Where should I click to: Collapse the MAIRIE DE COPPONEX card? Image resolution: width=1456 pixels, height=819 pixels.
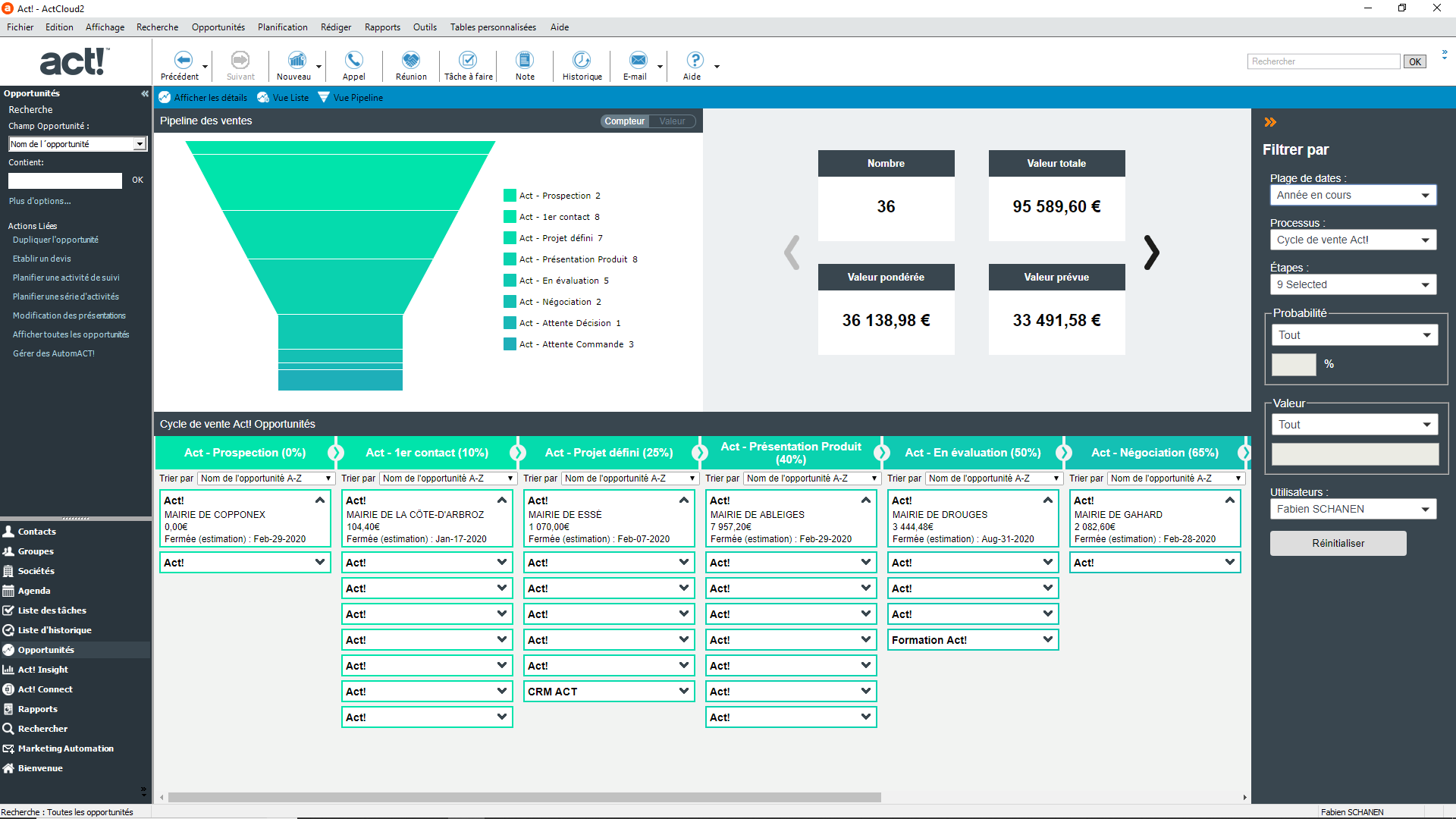320,500
